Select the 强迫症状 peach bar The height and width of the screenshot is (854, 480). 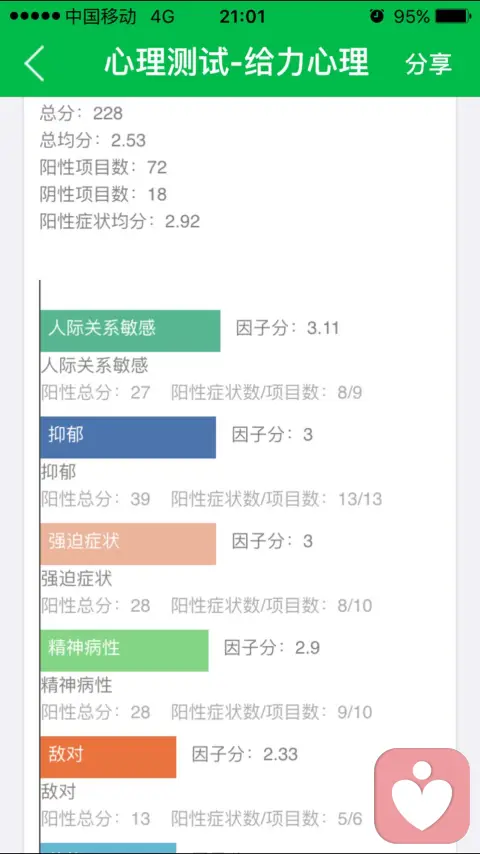128,544
